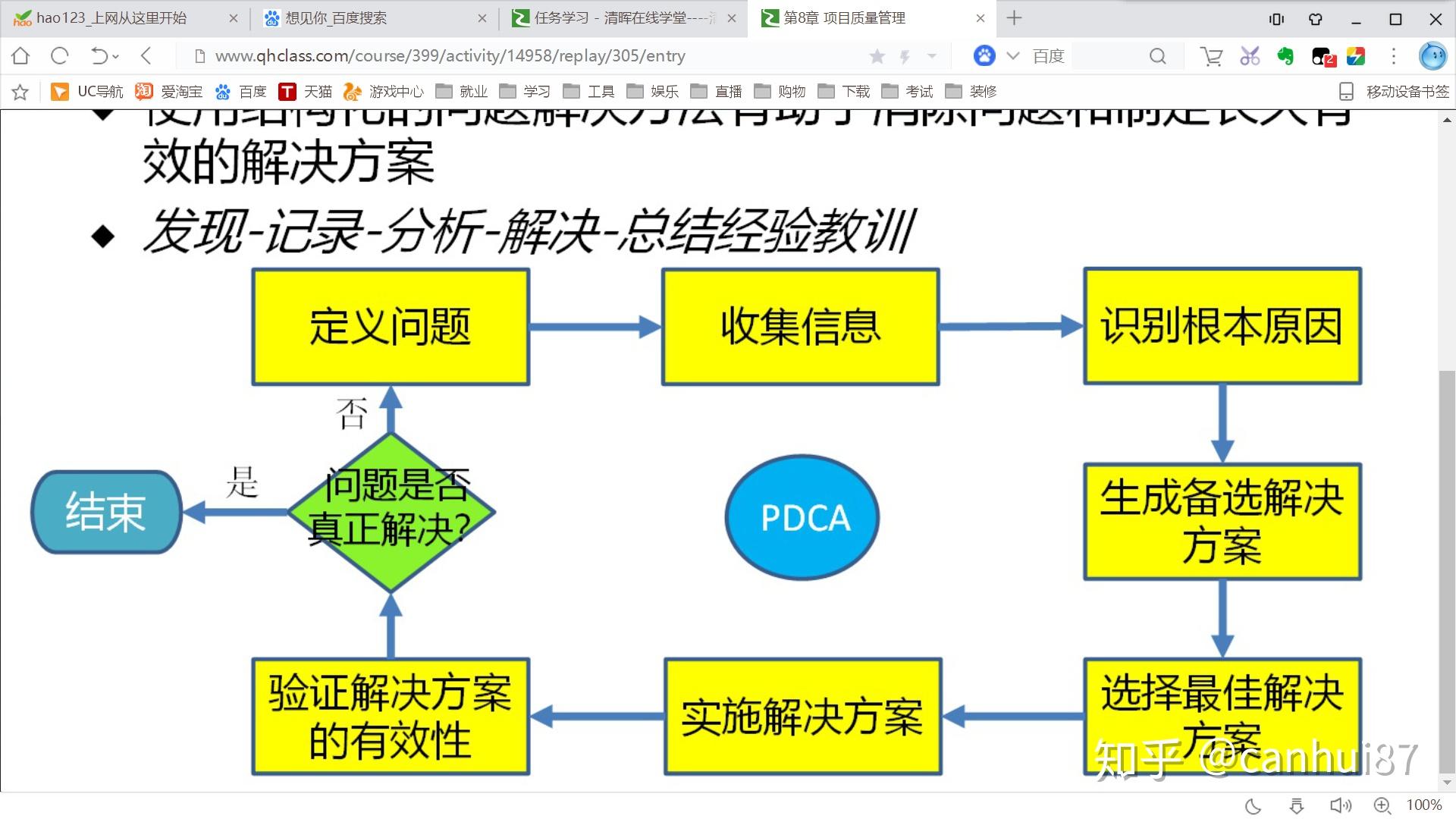Open the user avatar icon at top right
This screenshot has height=819, width=1456.
1433,55
